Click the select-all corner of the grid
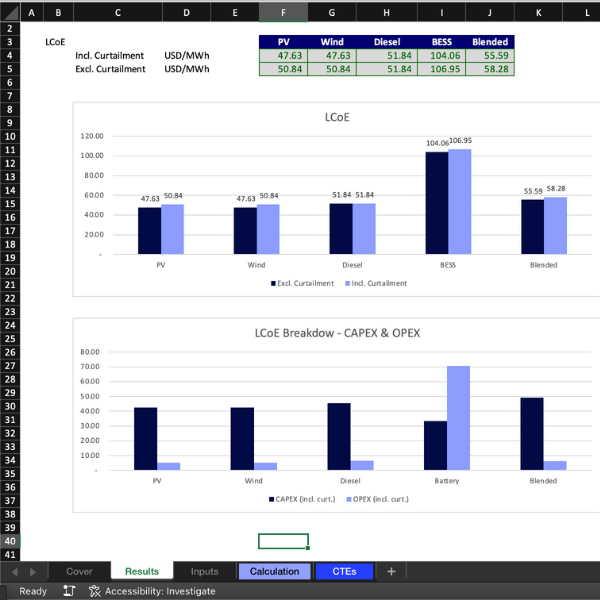 [8, 13]
